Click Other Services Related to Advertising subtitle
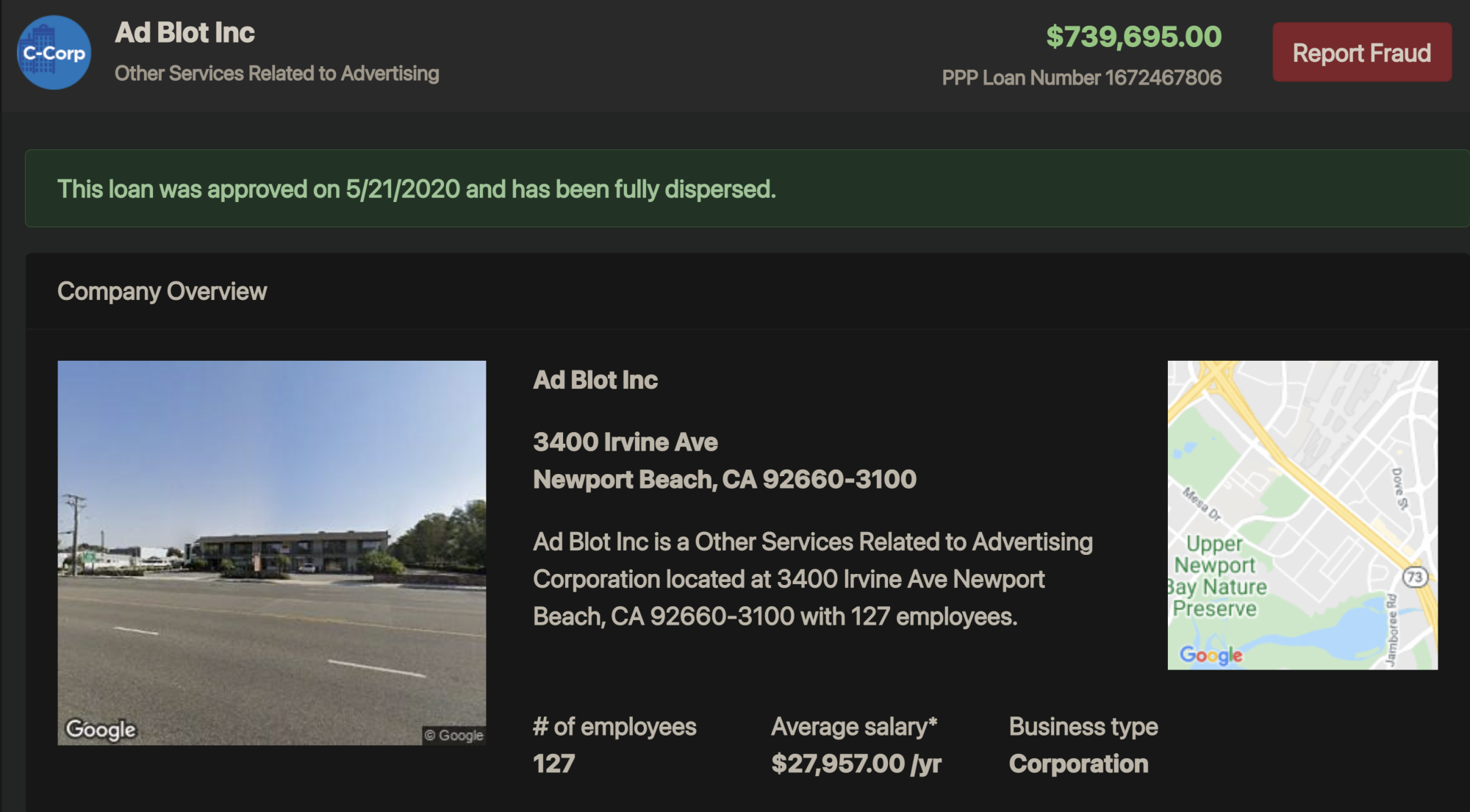 click(276, 73)
